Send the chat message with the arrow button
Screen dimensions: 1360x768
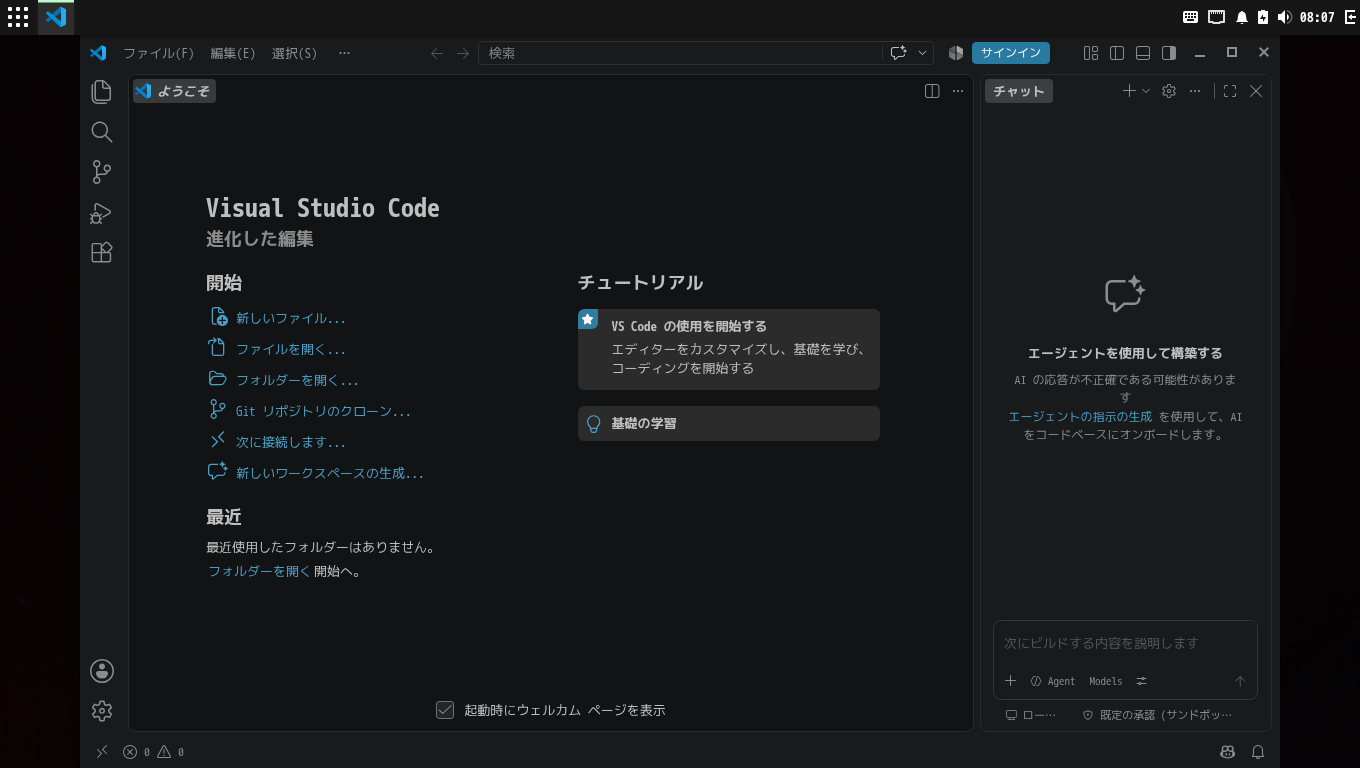pyautogui.click(x=1240, y=681)
